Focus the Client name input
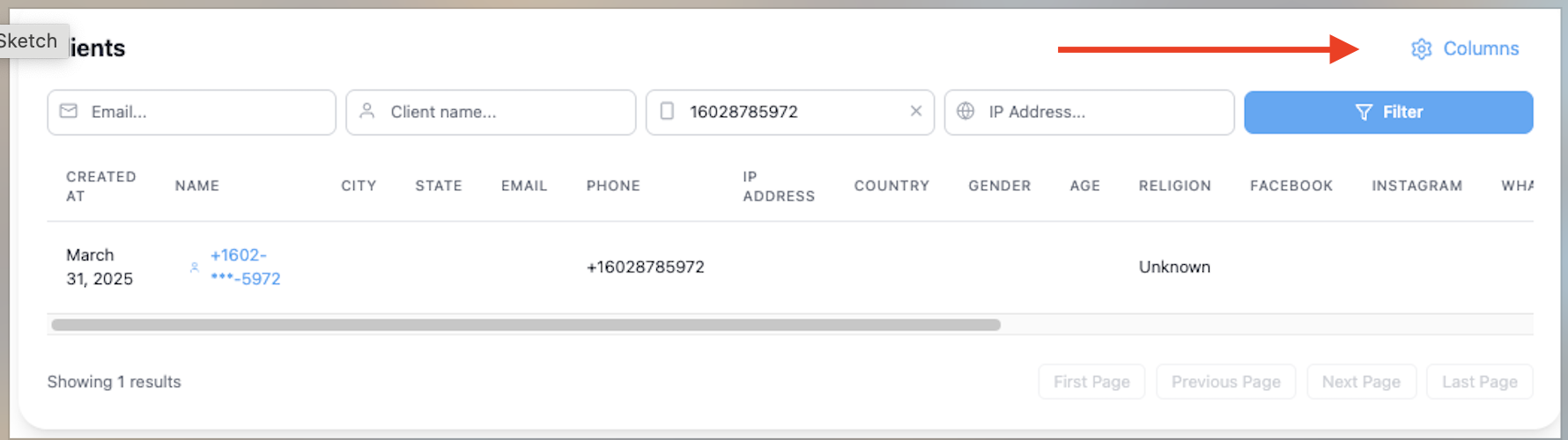1568x440 pixels. click(x=507, y=112)
